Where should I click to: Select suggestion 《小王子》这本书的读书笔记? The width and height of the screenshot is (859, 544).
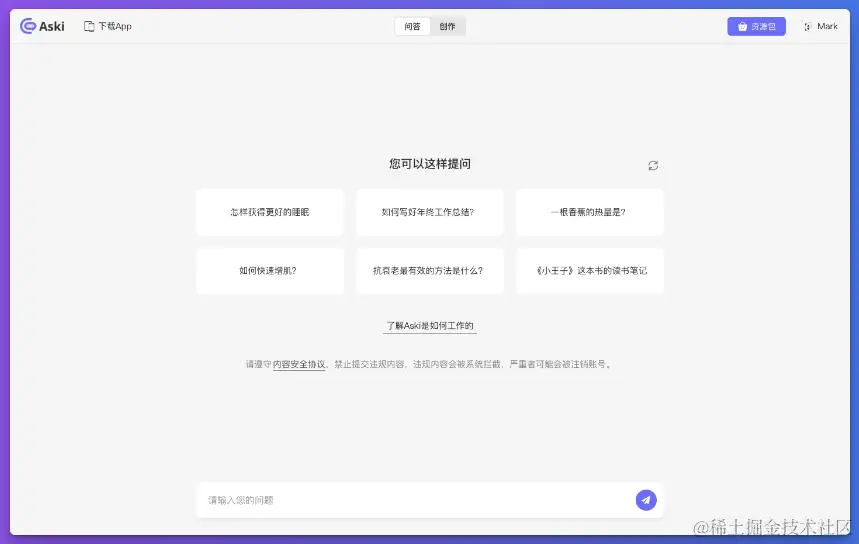589,271
